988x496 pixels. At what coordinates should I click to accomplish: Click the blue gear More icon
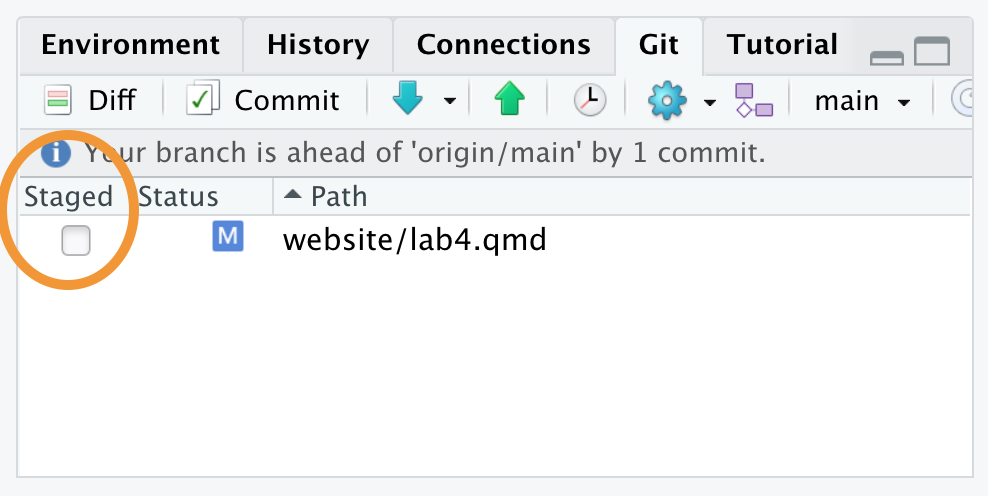pos(667,101)
